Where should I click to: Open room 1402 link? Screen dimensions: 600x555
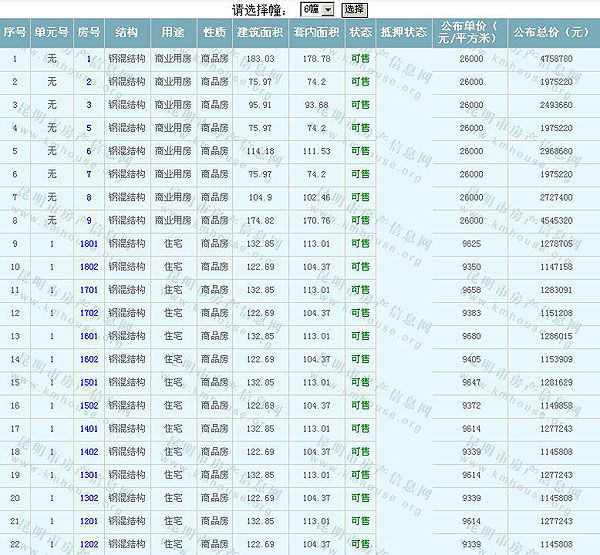click(89, 451)
